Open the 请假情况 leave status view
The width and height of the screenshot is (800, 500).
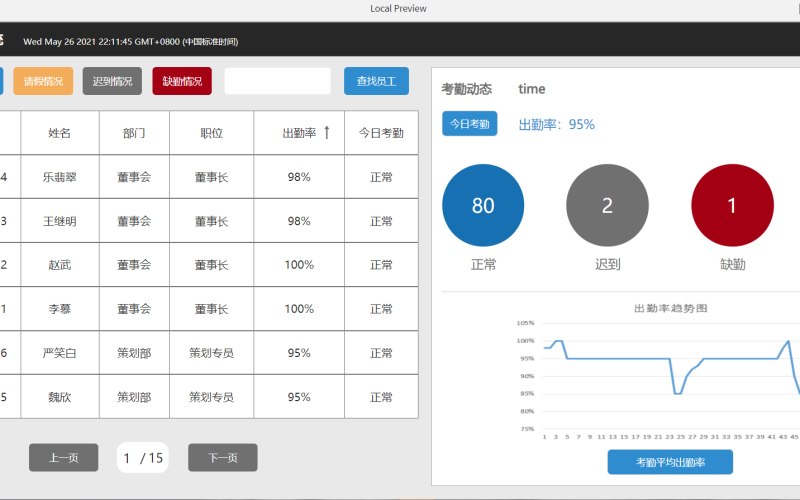43,81
